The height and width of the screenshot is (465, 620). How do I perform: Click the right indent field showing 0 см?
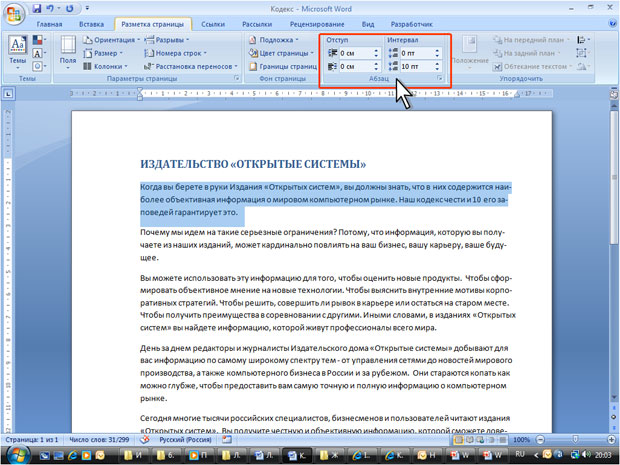(356, 66)
